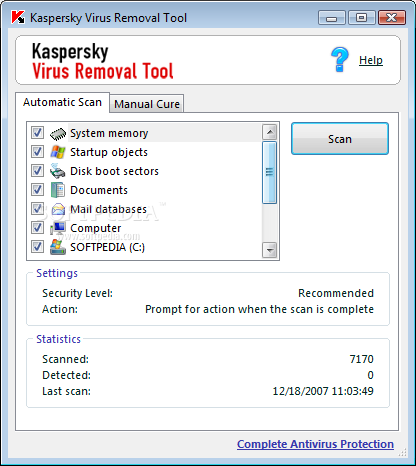Screen dimensions: 416x466
Task: Click the Computer monitor icon
Action: coord(58,228)
